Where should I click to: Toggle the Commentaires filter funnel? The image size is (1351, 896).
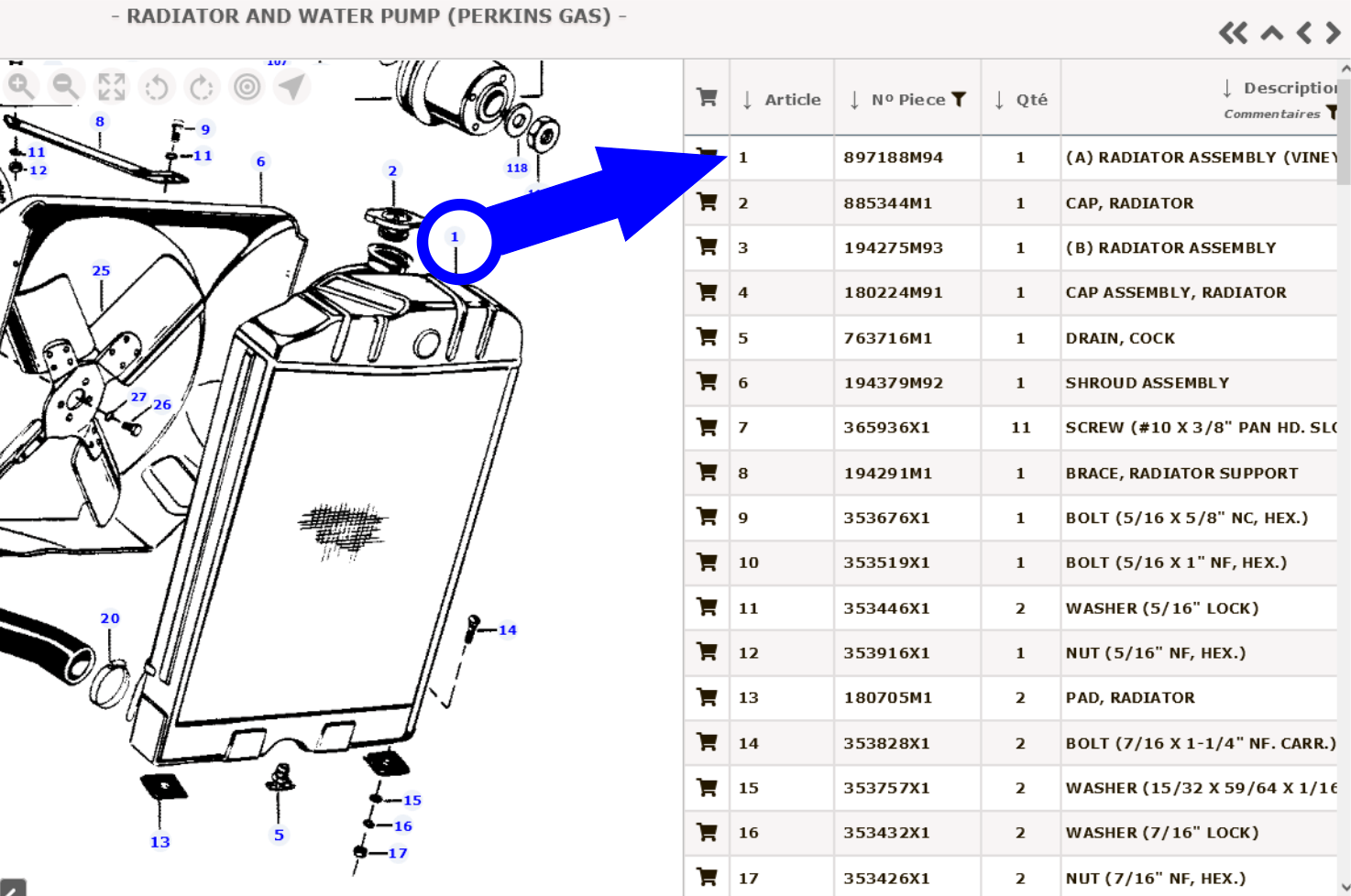point(1334,113)
